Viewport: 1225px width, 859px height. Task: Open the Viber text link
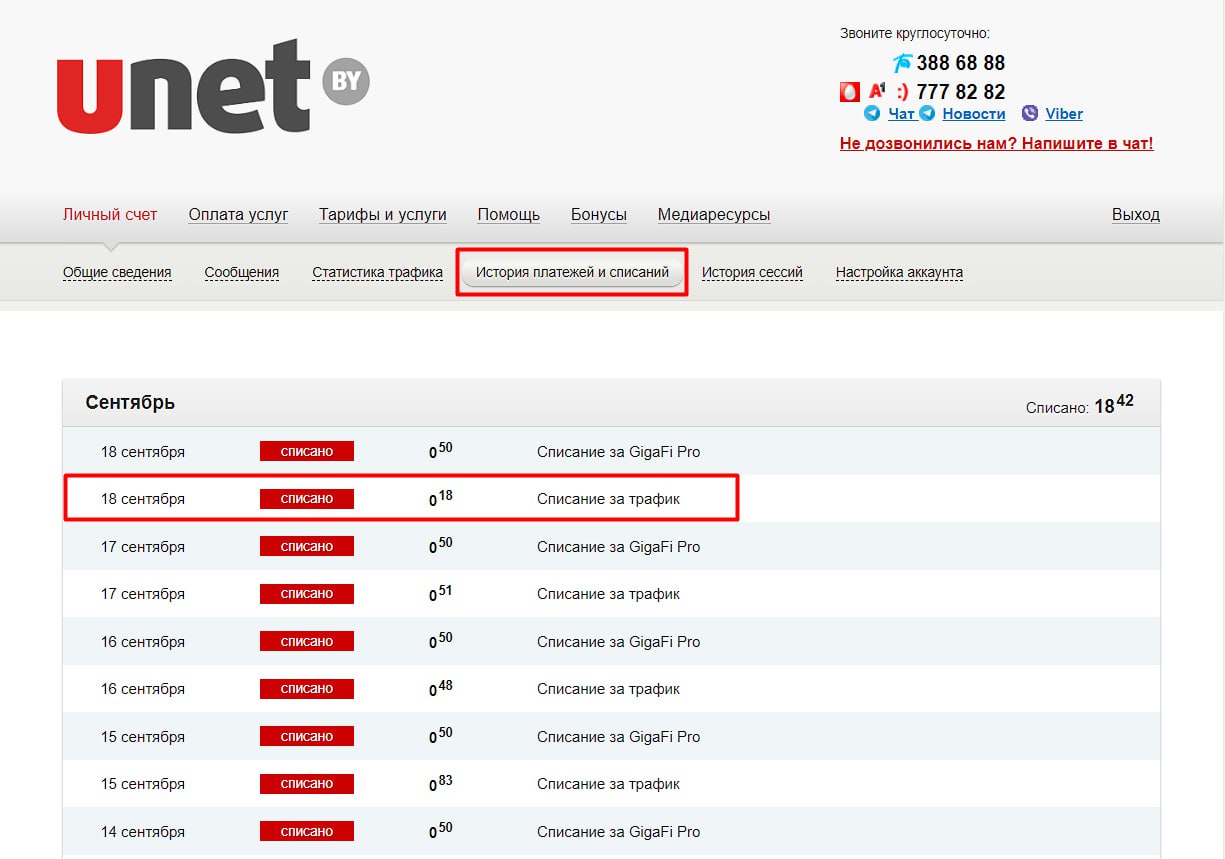[1064, 114]
